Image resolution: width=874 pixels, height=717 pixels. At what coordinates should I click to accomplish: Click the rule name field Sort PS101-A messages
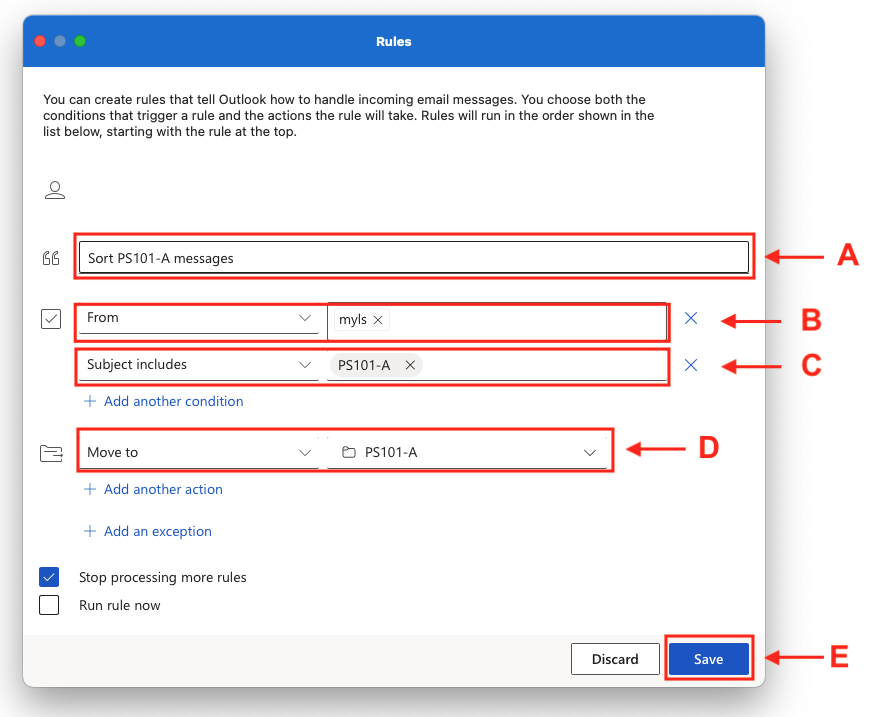click(414, 258)
